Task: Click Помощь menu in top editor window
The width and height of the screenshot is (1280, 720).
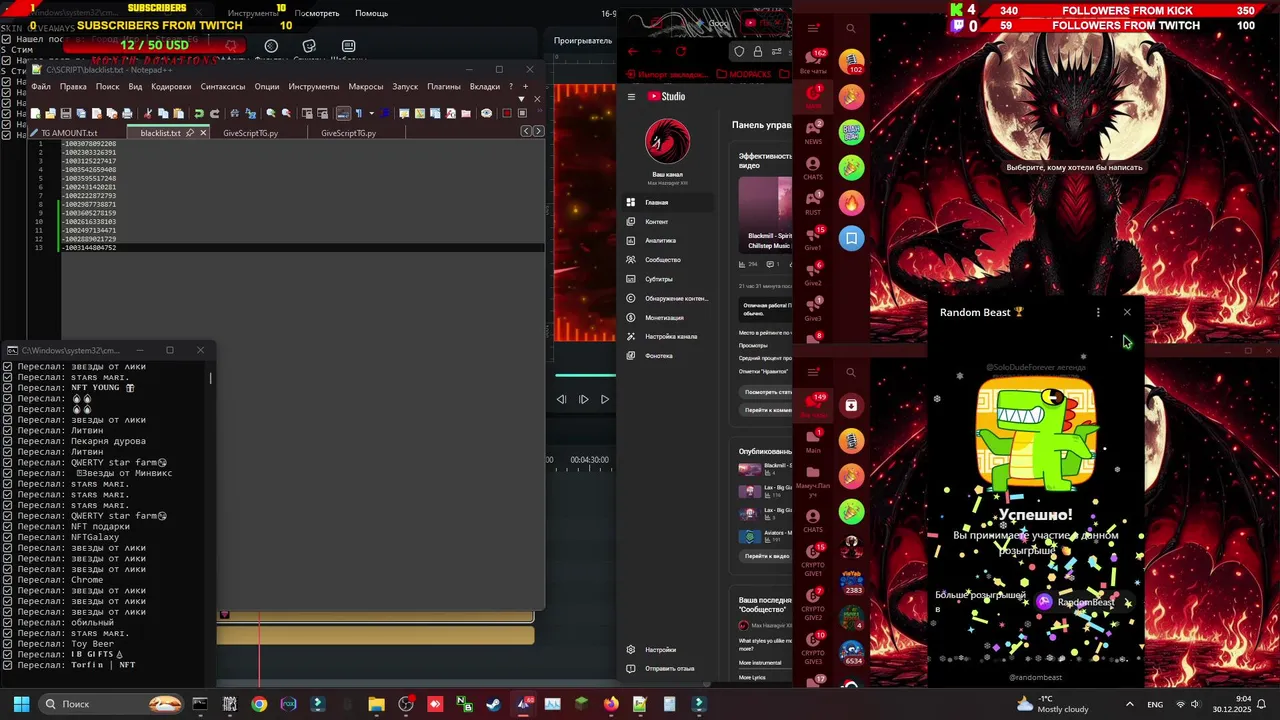Action: (371, 13)
